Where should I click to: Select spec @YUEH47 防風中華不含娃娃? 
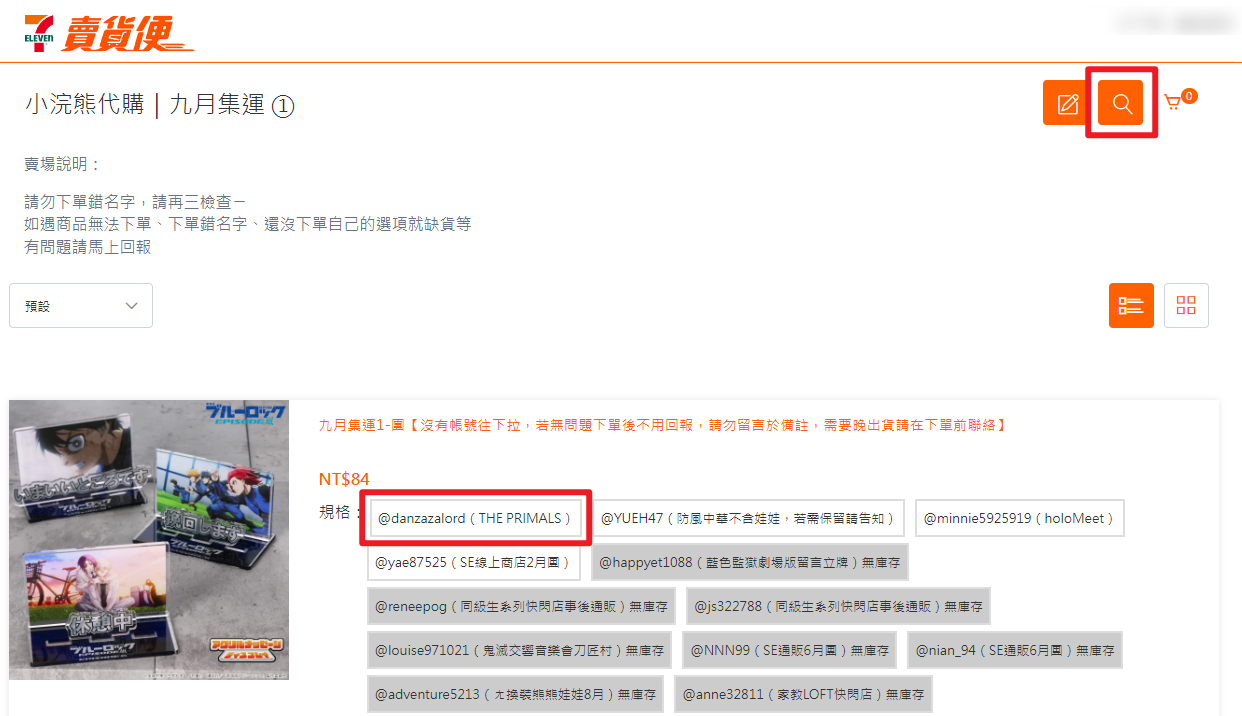tap(748, 518)
